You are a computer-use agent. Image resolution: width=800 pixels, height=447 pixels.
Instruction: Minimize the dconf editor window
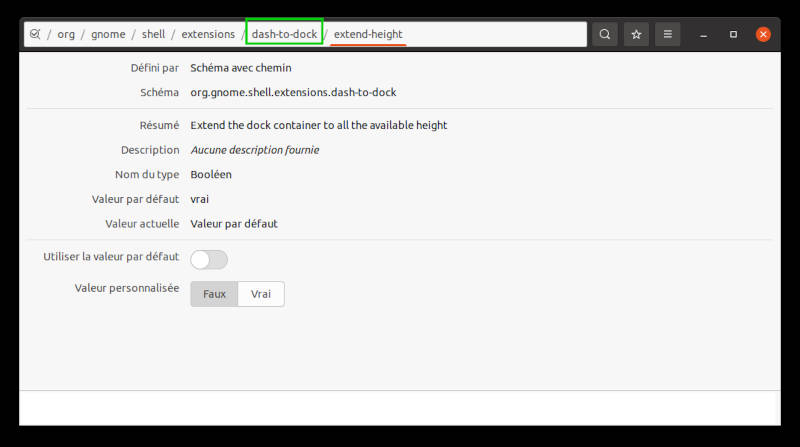[x=703, y=34]
